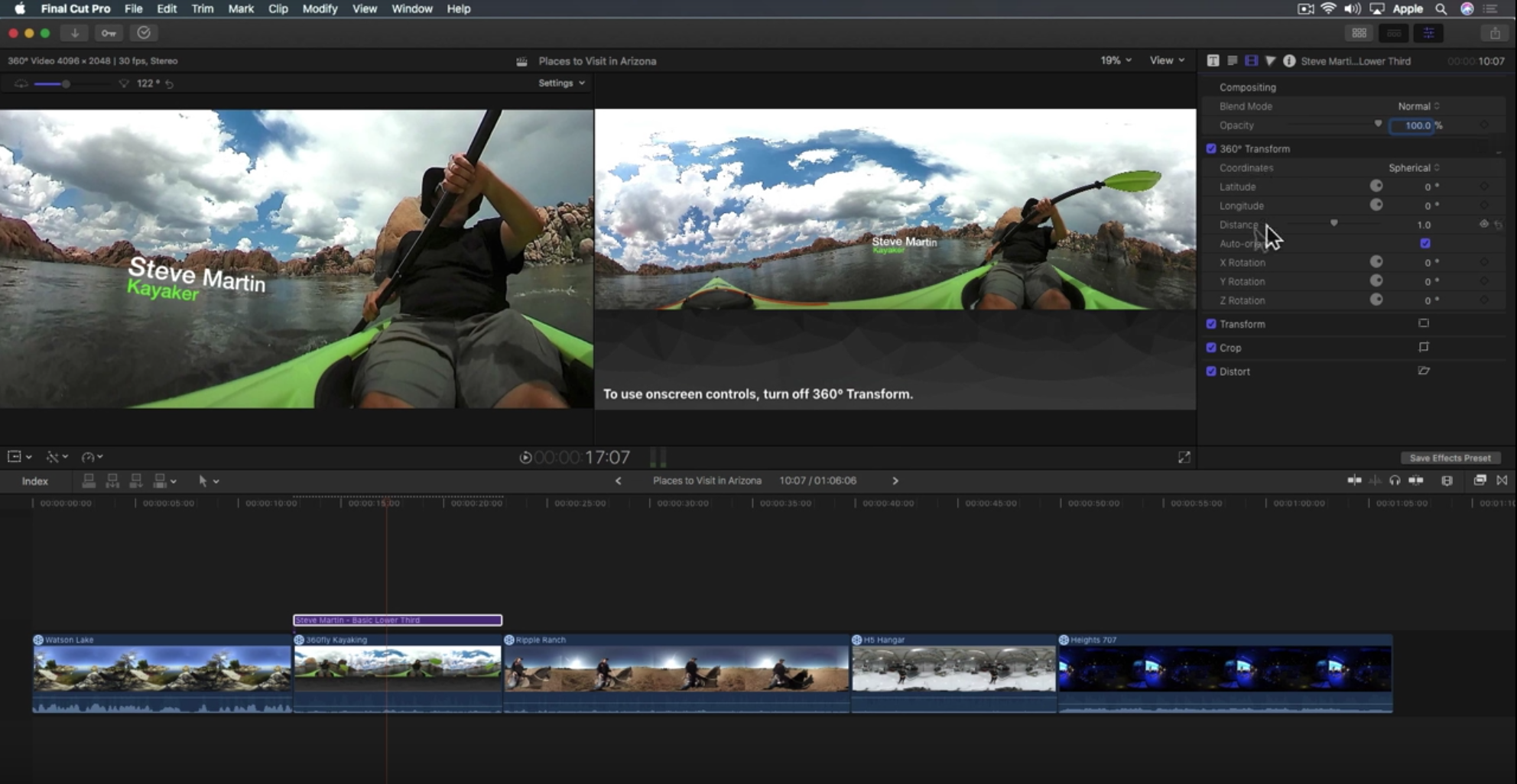Toggle the browser grid icon

[1359, 33]
